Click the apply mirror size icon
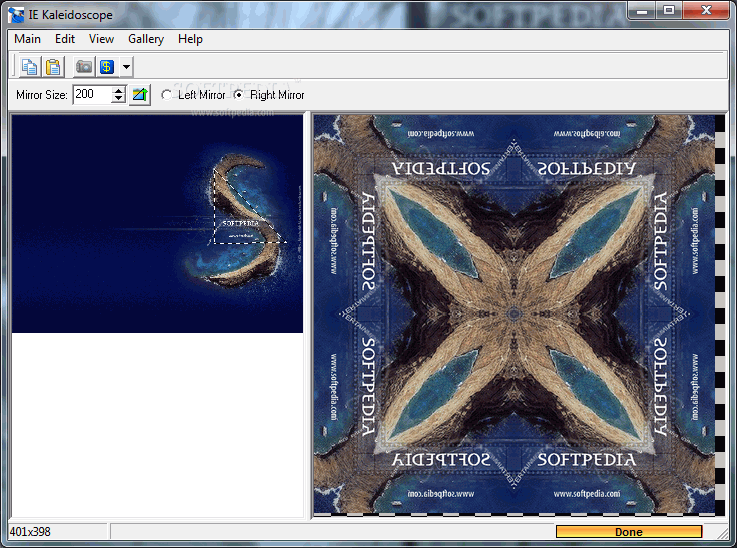 click(140, 94)
